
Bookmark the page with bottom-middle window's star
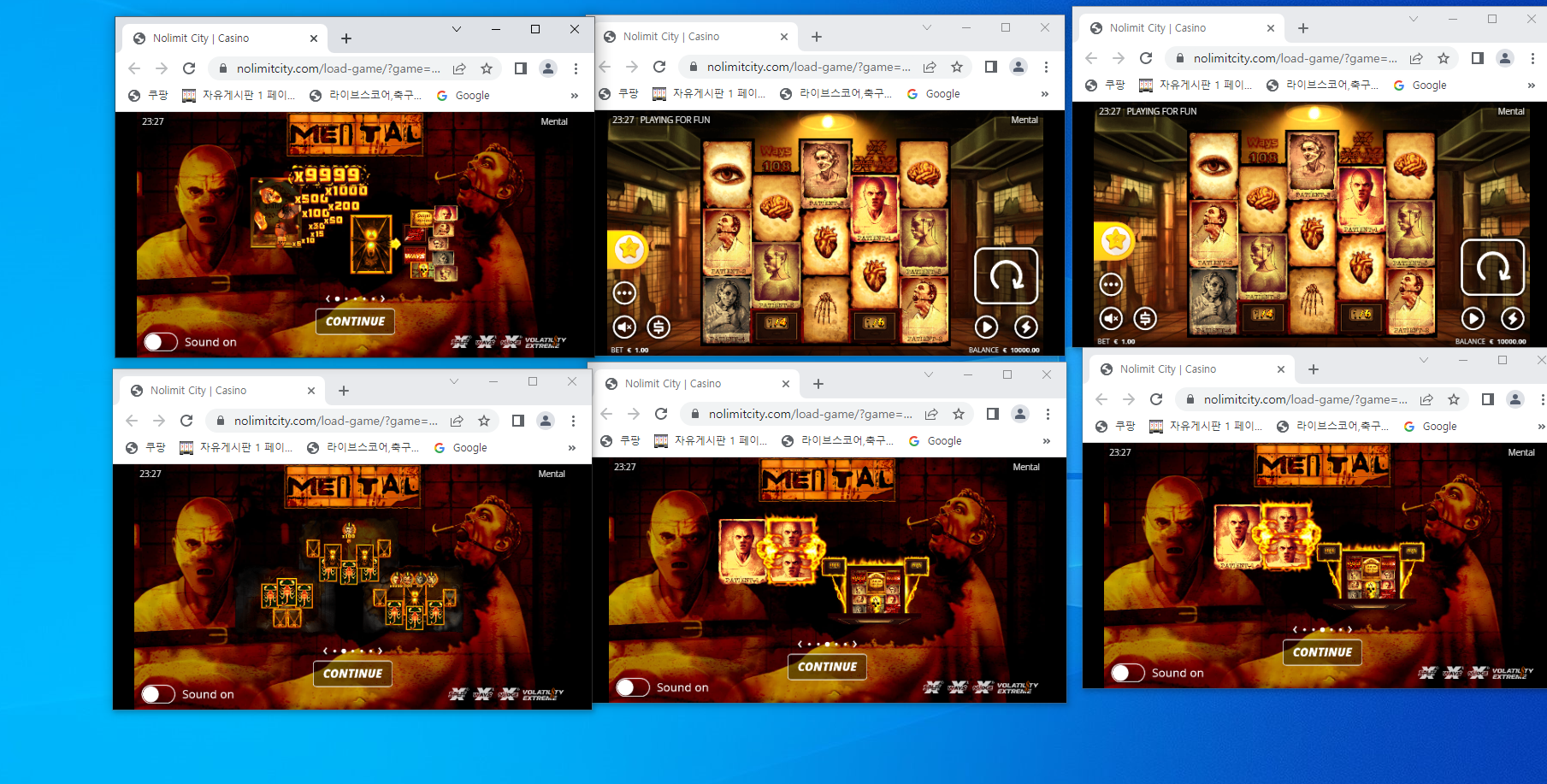pyautogui.click(x=959, y=414)
